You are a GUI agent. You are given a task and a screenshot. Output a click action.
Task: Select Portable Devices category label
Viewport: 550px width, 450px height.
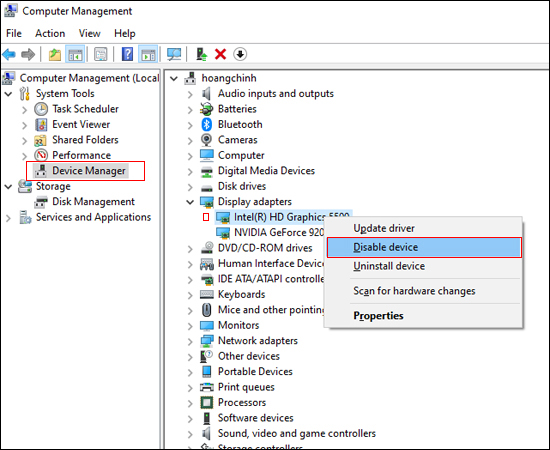tap(255, 371)
